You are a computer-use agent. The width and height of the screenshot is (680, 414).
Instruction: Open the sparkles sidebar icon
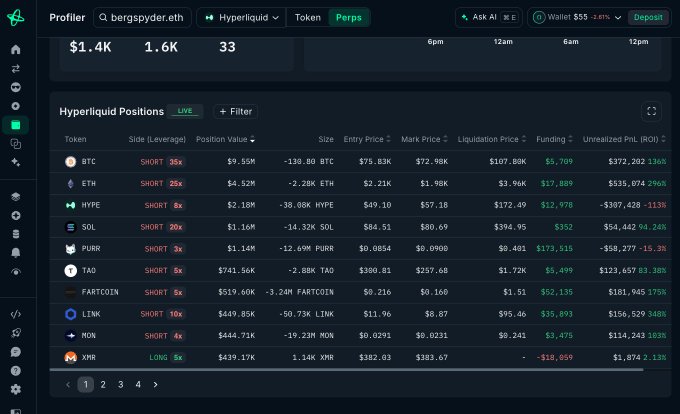(x=16, y=163)
